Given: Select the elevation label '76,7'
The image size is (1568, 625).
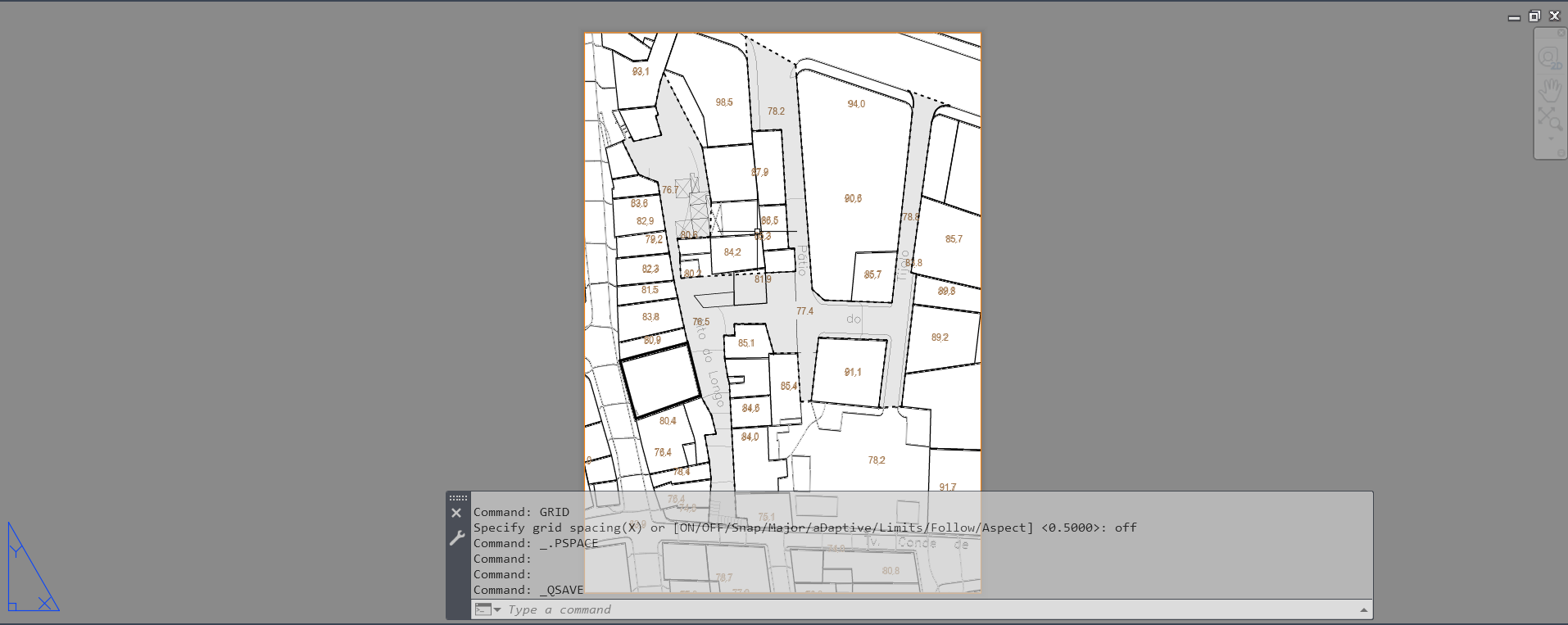Looking at the screenshot, I should (670, 190).
